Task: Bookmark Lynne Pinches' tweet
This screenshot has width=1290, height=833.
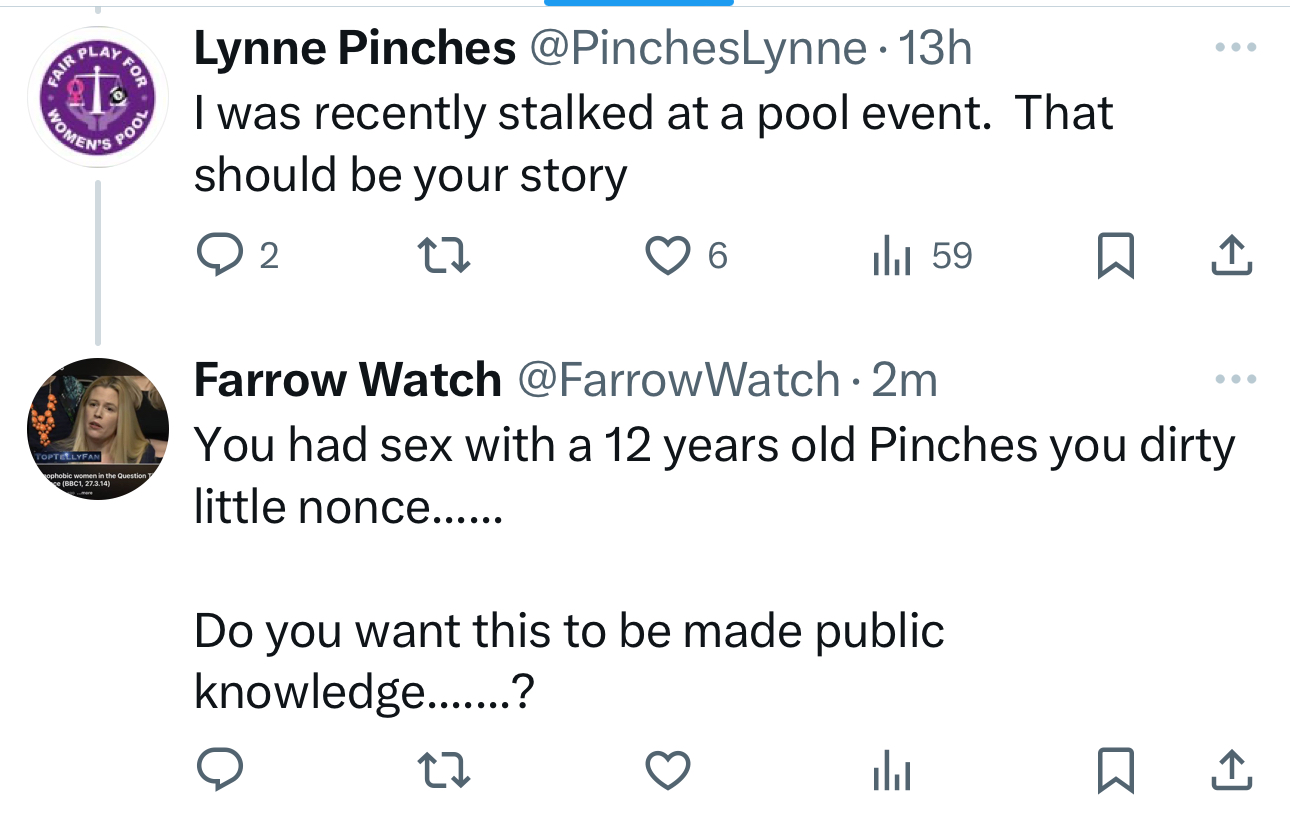Action: pos(1113,257)
